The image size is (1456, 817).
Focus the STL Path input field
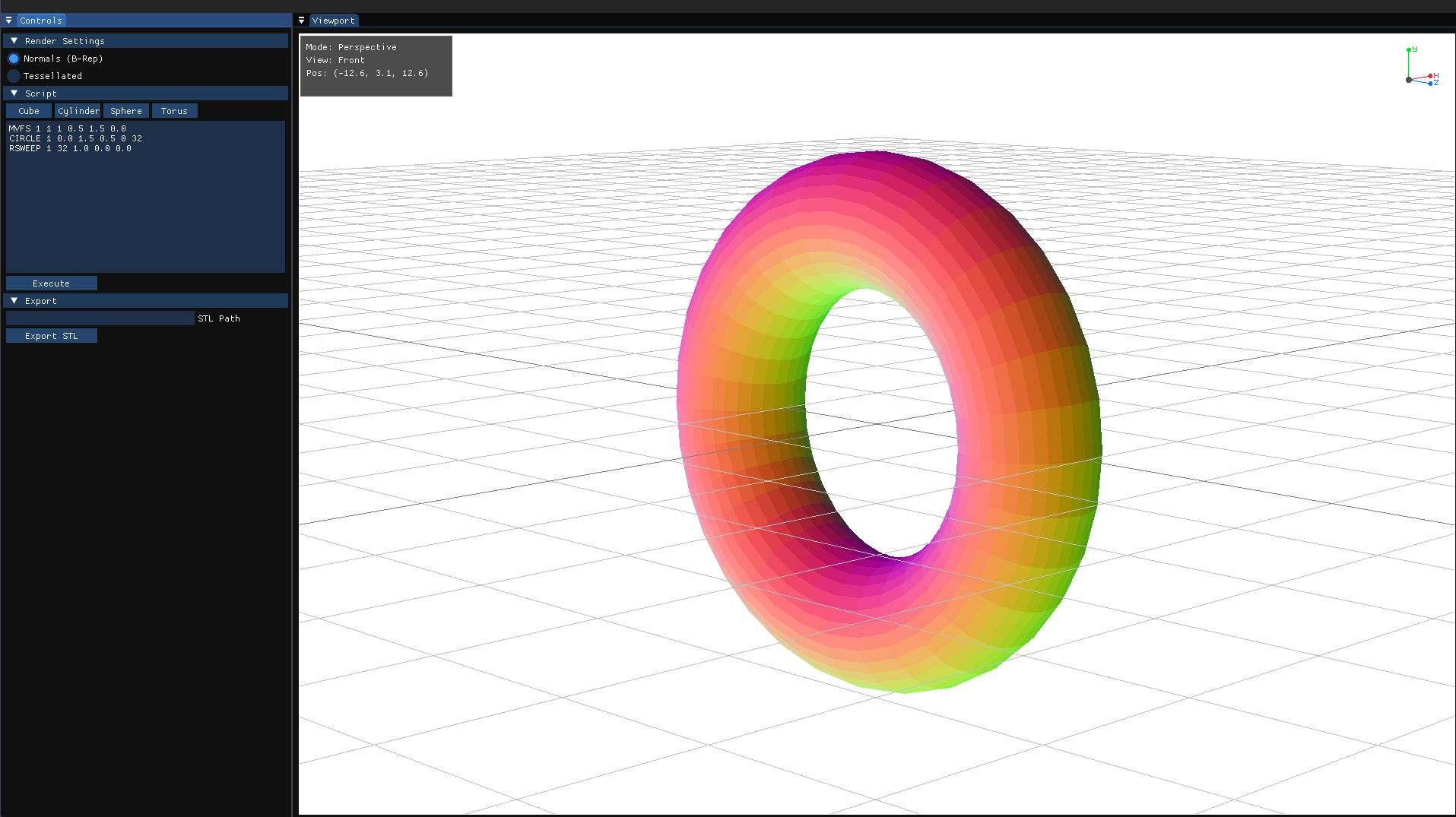[x=100, y=318]
